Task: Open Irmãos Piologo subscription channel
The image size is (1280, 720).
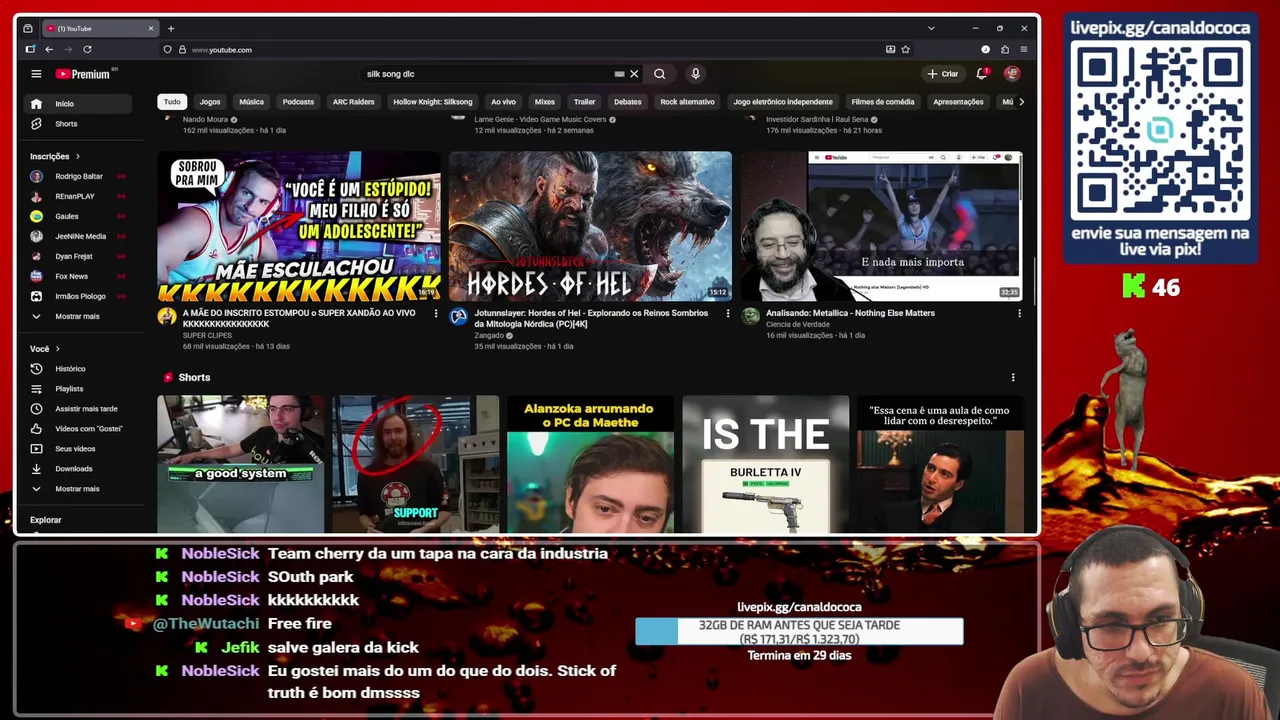Action: pyautogui.click(x=78, y=297)
